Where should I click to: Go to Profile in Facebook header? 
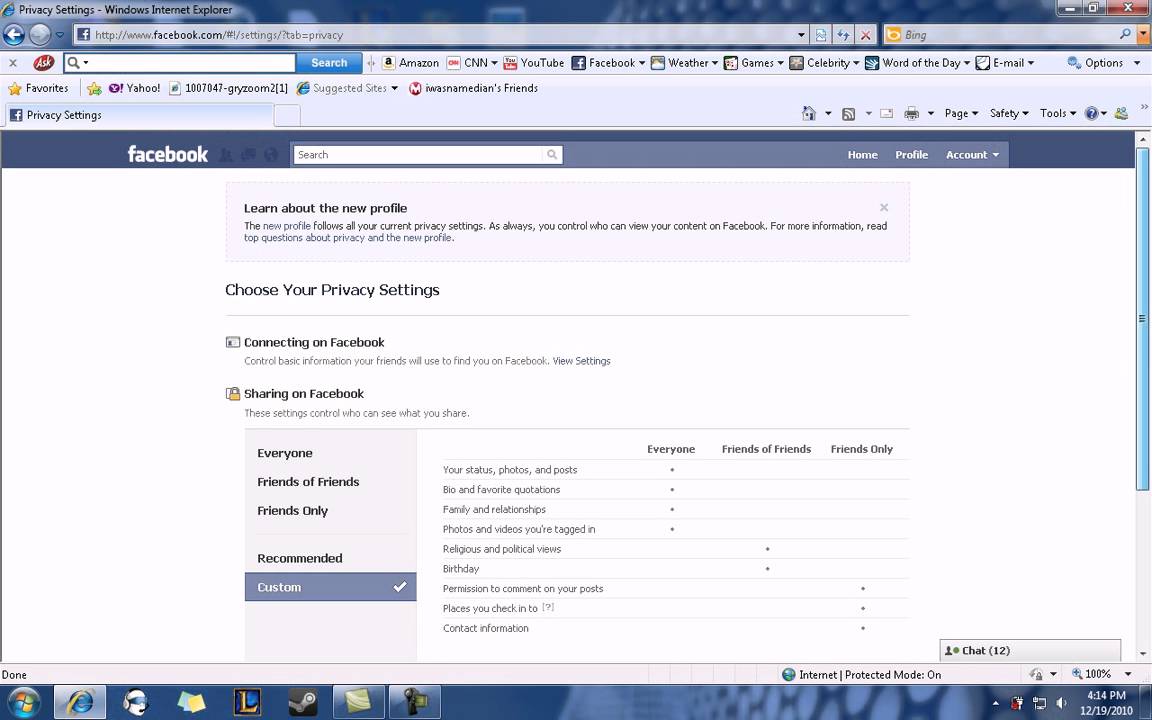coord(911,154)
